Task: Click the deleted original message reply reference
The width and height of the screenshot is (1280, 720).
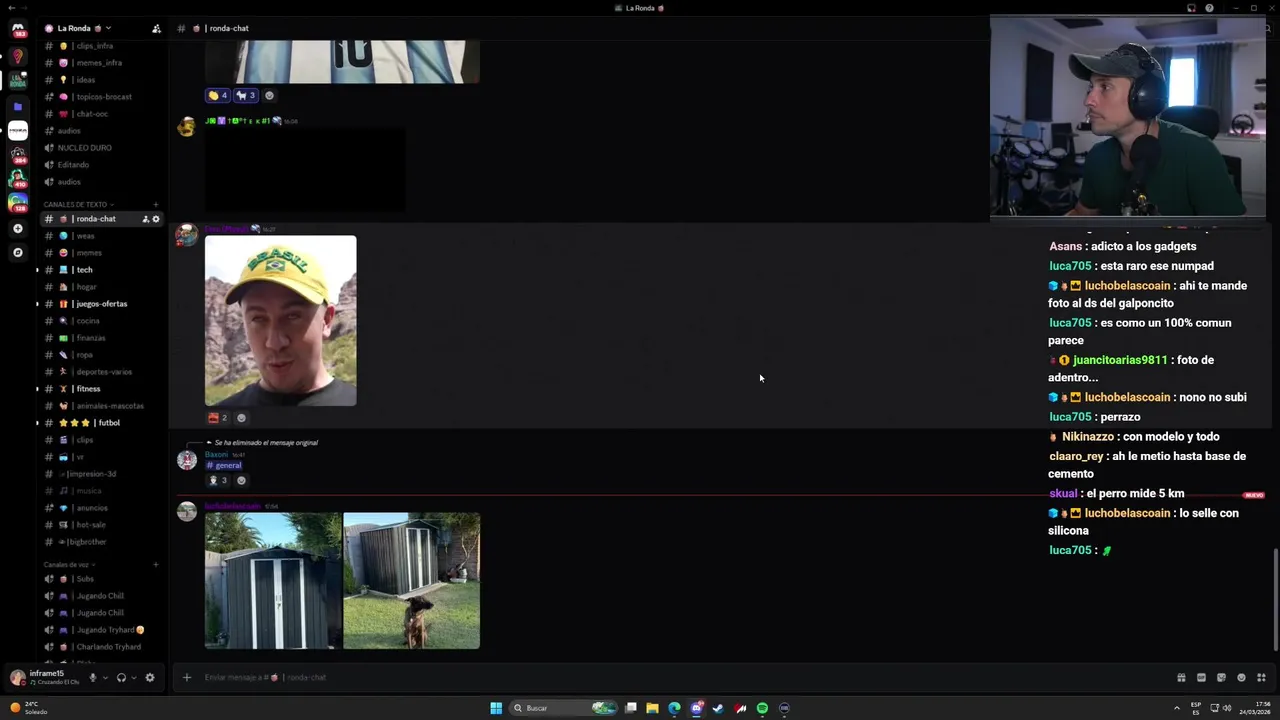Action: (x=266, y=443)
